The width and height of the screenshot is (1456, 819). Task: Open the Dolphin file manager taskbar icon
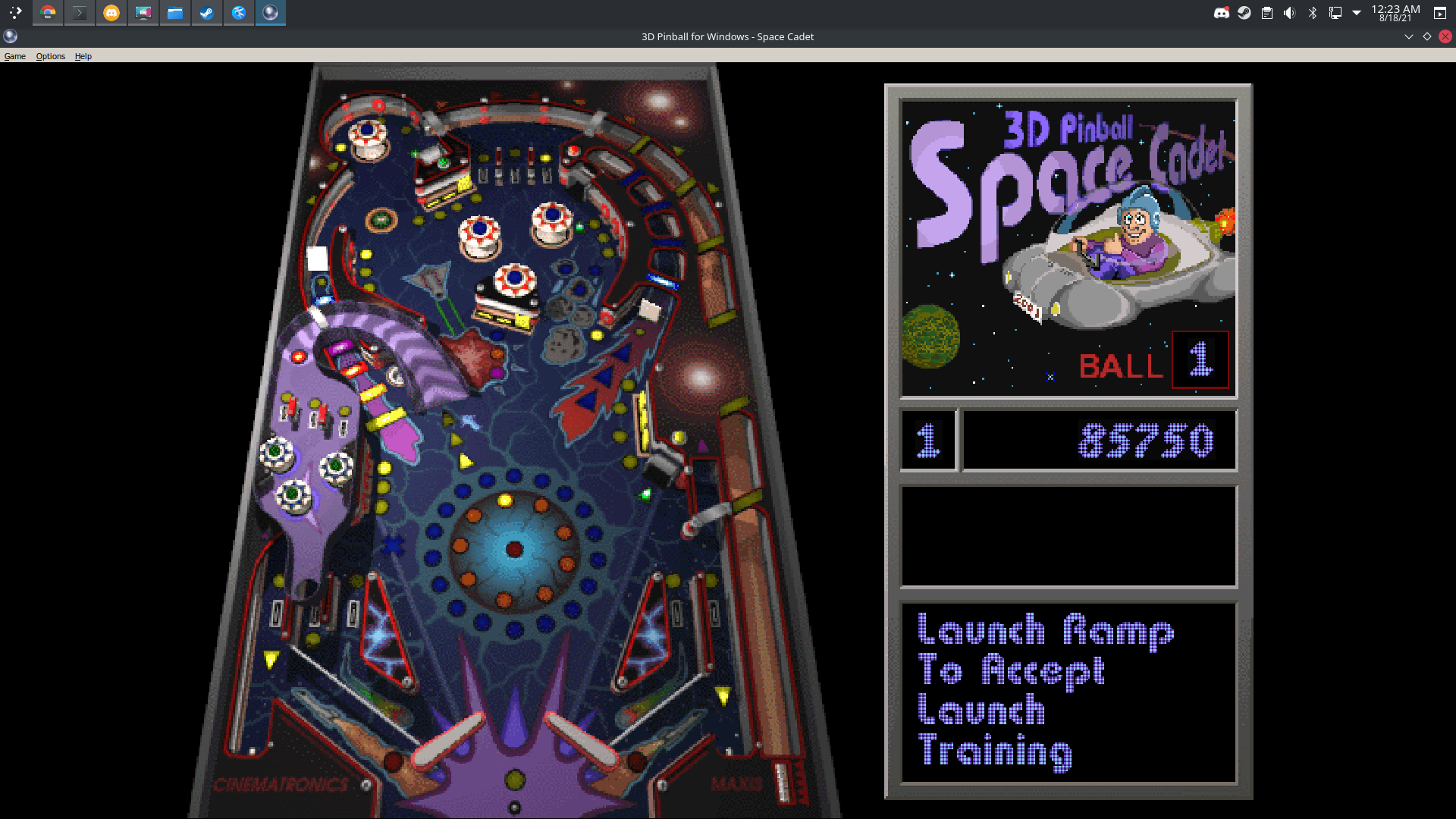pos(175,12)
